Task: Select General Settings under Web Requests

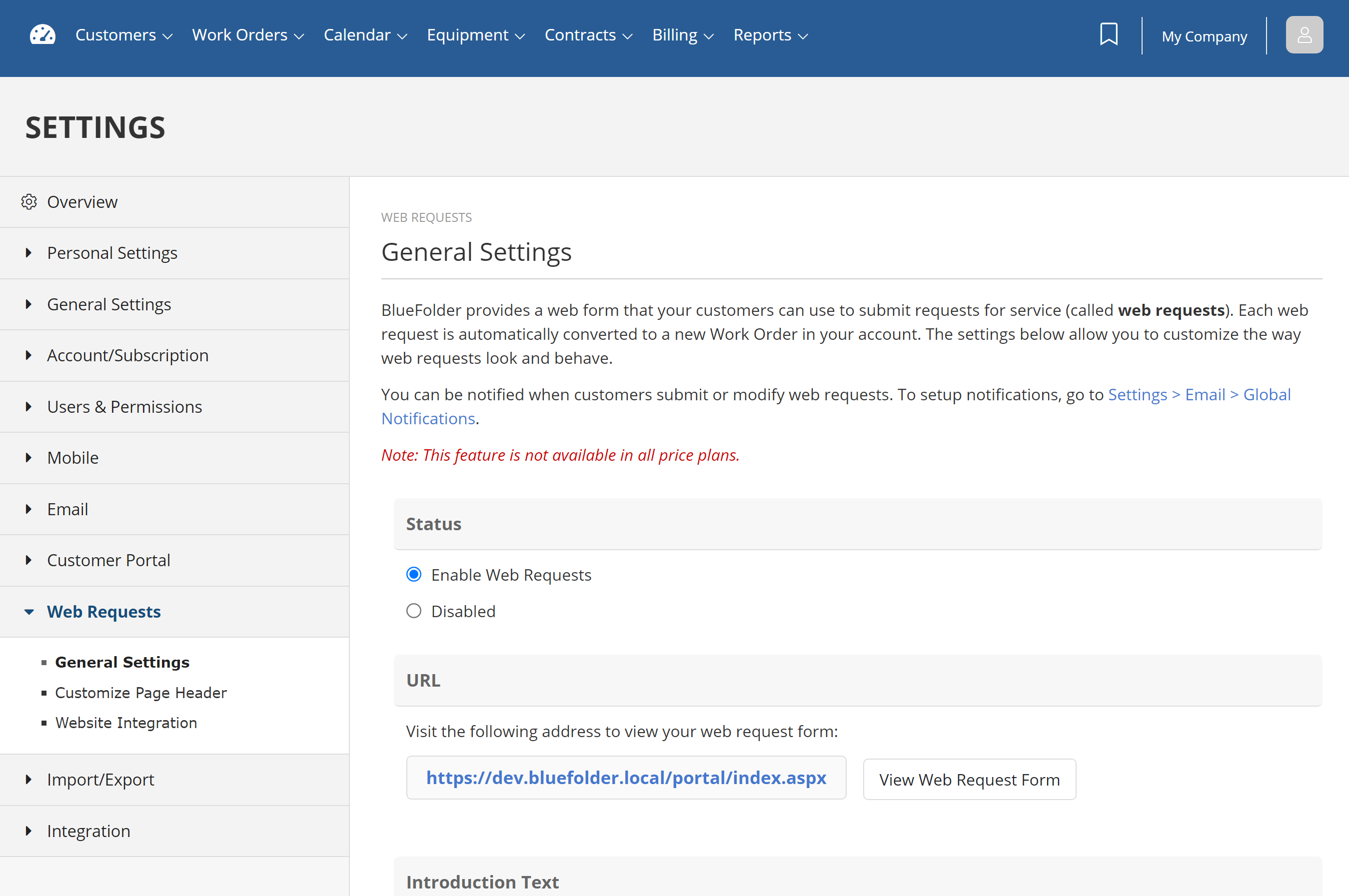Action: coord(122,662)
